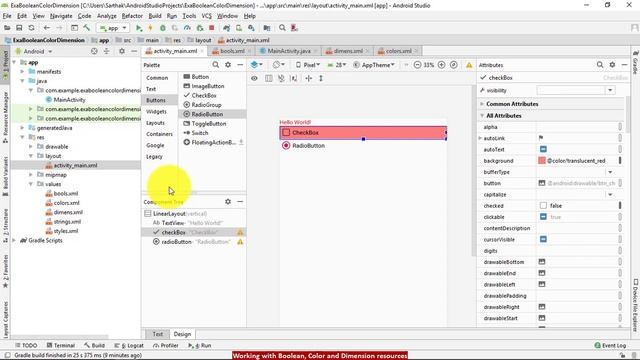Open autoLink flags selector

click(x=541, y=138)
